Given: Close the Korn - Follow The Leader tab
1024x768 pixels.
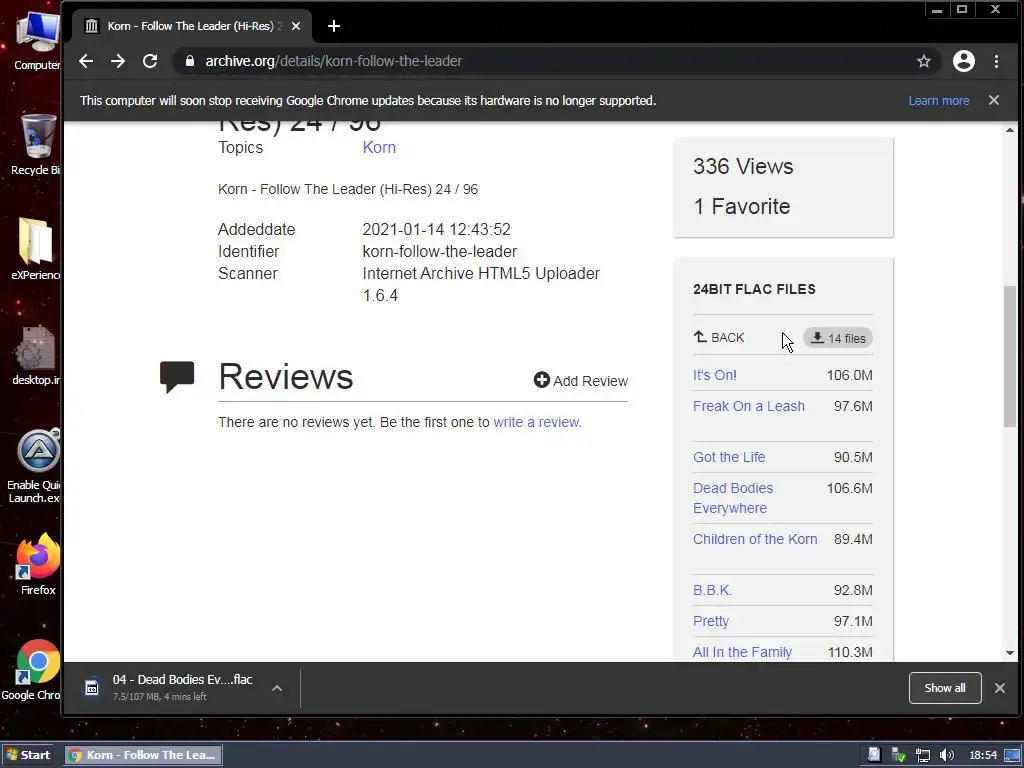Looking at the screenshot, I should [x=296, y=26].
